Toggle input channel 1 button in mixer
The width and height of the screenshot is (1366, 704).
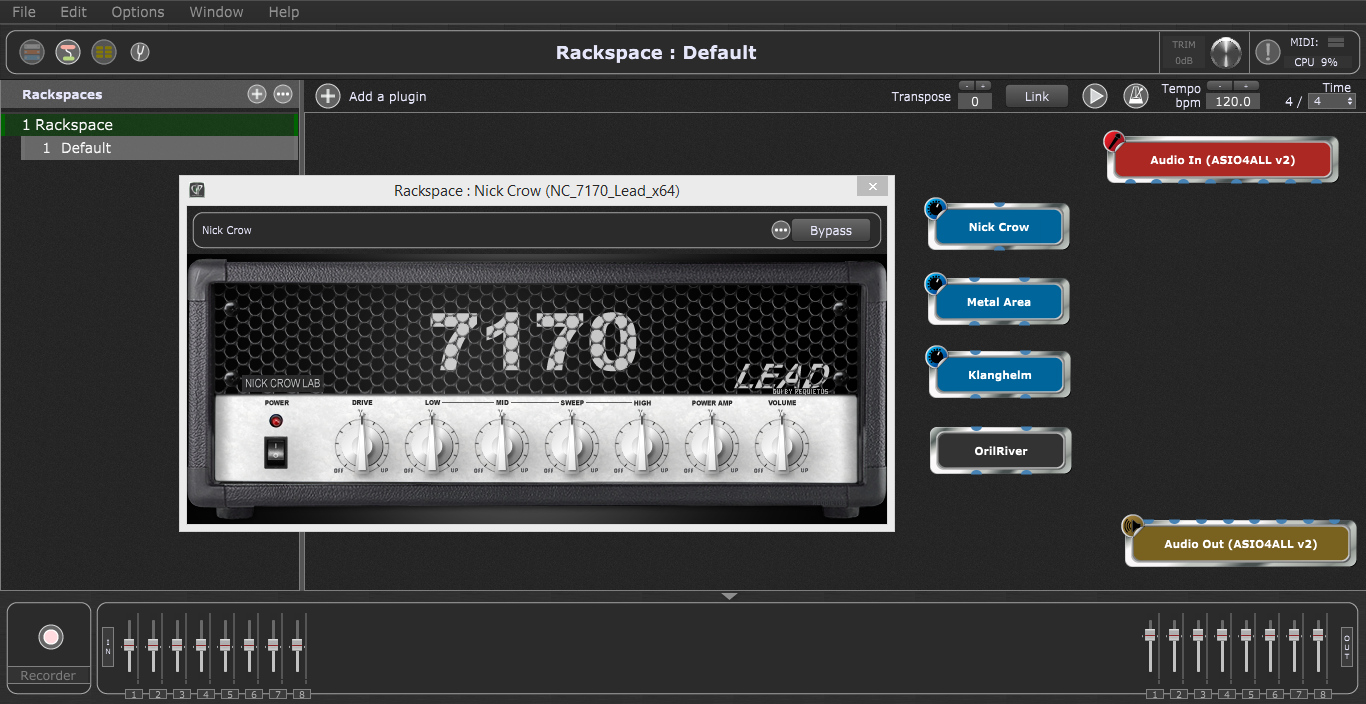pyautogui.click(x=134, y=694)
